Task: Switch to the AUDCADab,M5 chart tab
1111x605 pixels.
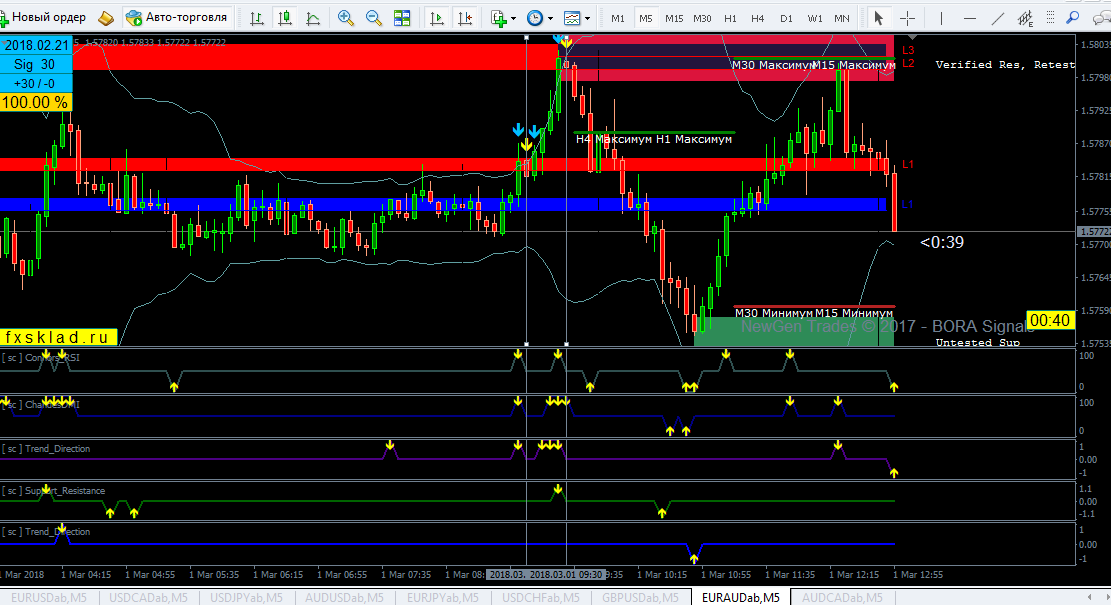Action: click(842, 598)
